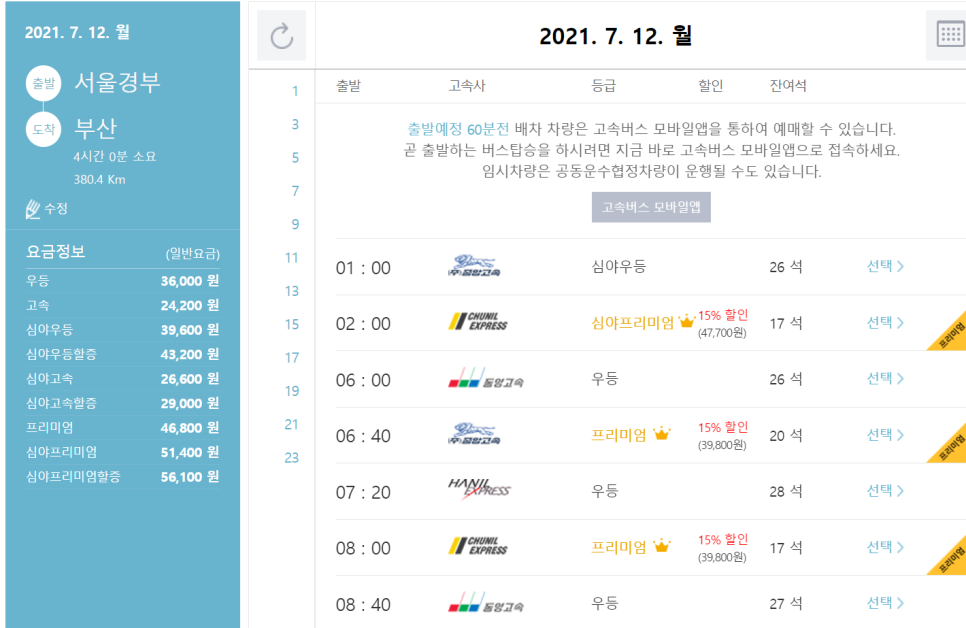Screen dimensions: 966x628
Task: Open the calendar date picker icon
Action: [x=948, y=36]
